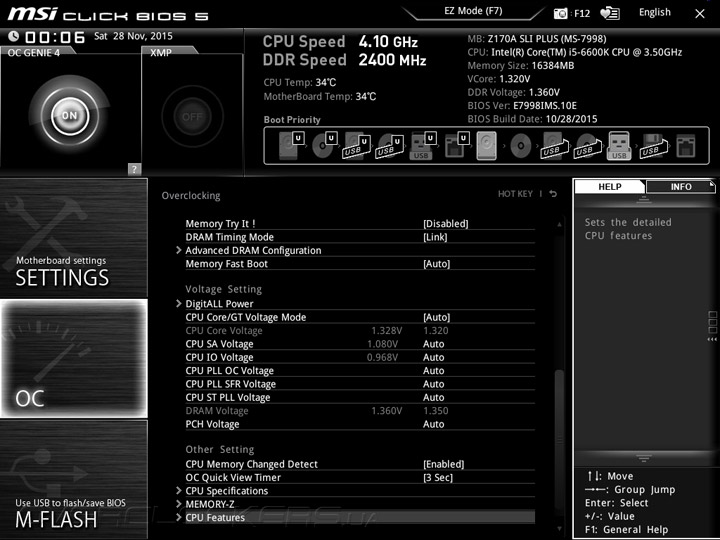Switch to the HELP tab
The width and height of the screenshot is (720, 540).
(610, 186)
